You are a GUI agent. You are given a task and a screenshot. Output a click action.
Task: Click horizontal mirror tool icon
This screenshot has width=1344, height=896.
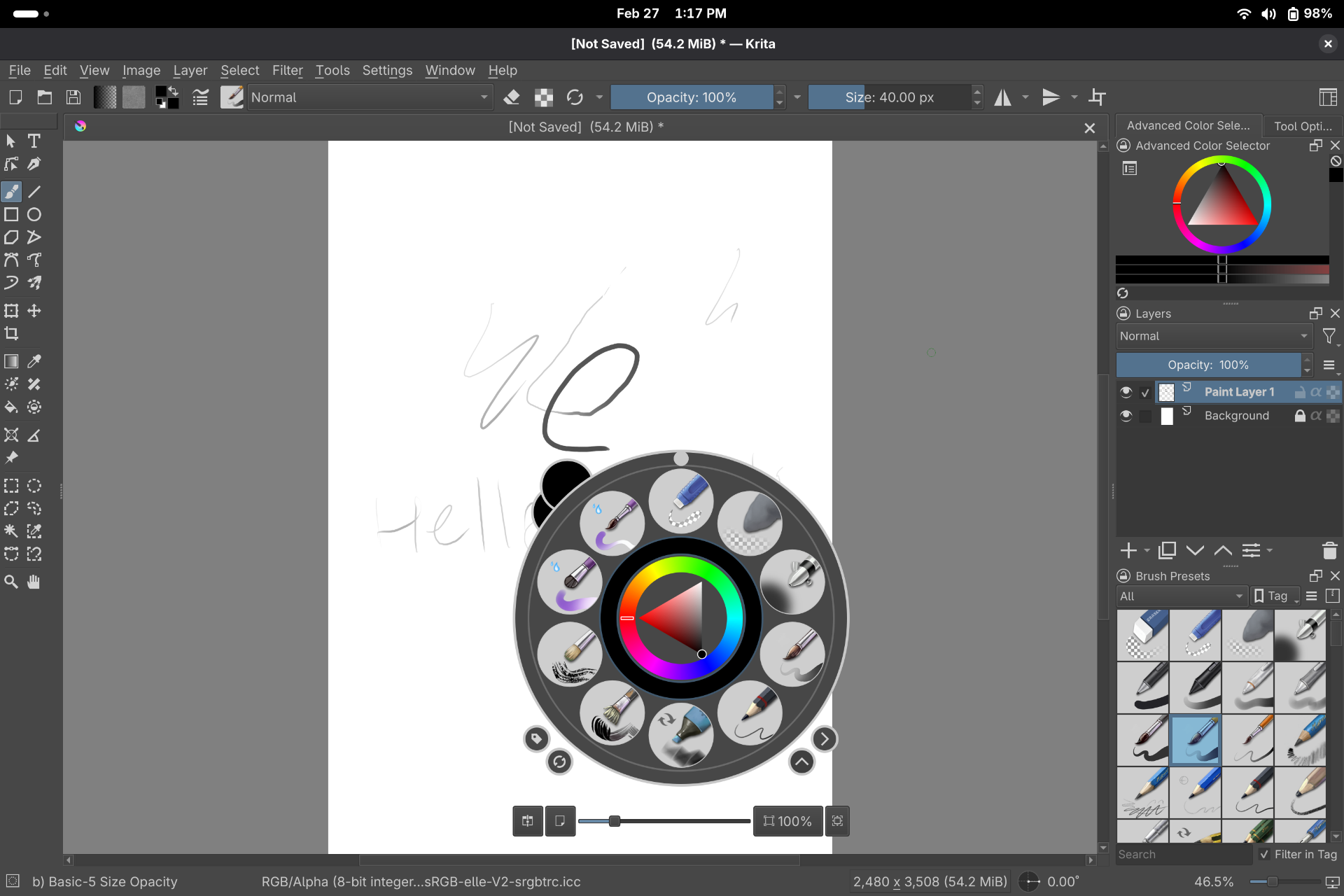click(1003, 97)
